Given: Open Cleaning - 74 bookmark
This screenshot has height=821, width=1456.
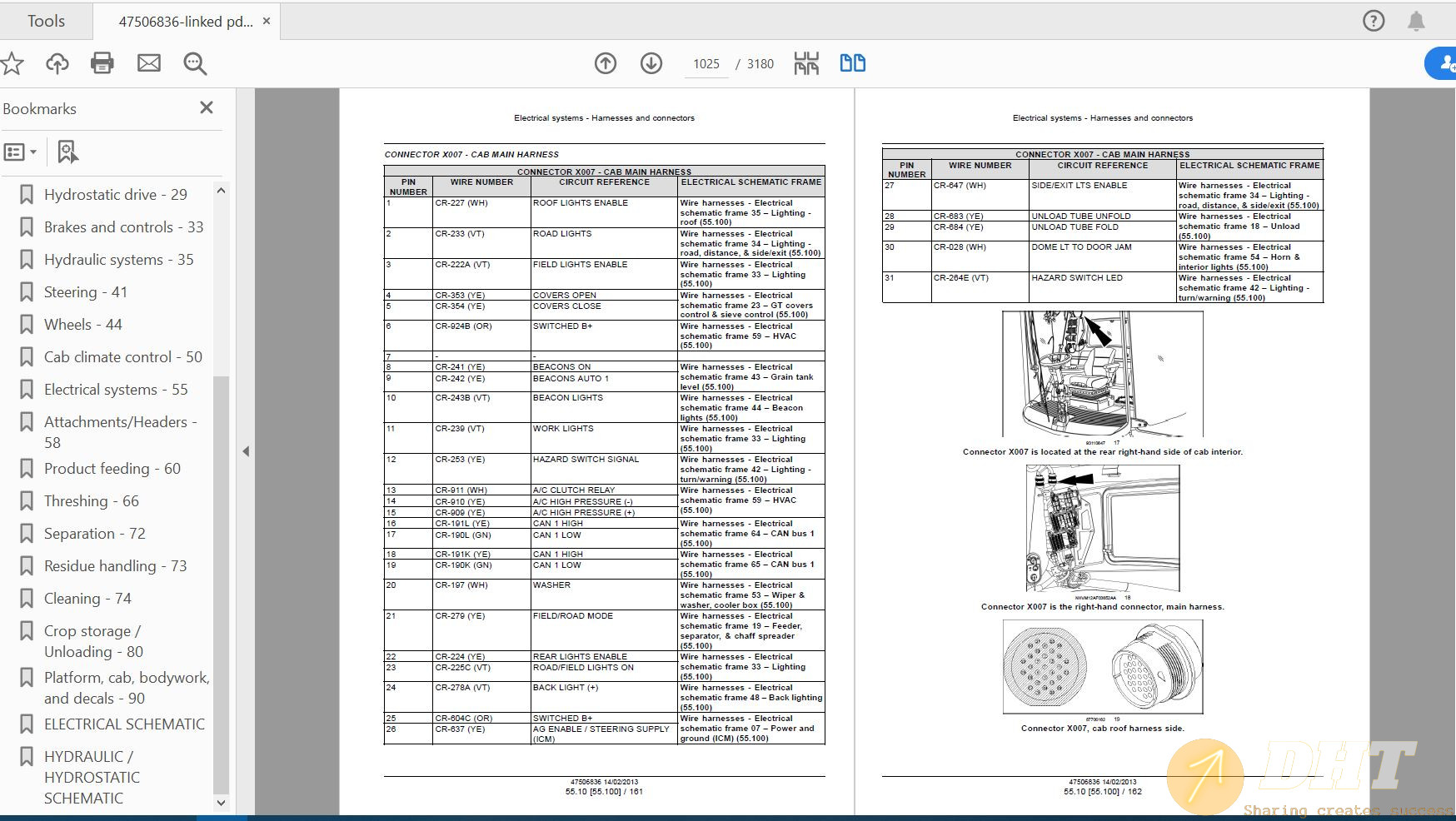Looking at the screenshot, I should click(87, 598).
